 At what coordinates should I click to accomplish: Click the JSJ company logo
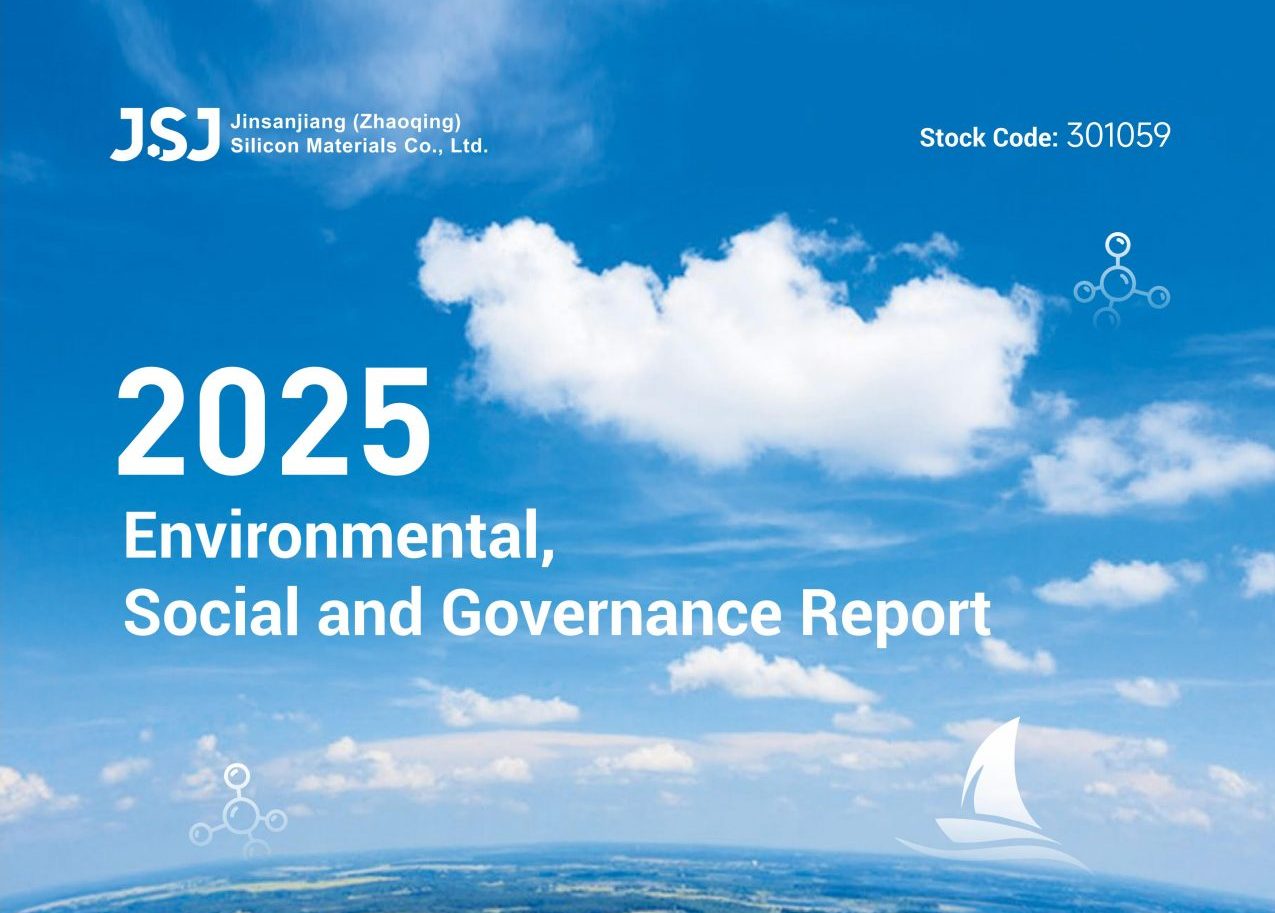tap(165, 135)
